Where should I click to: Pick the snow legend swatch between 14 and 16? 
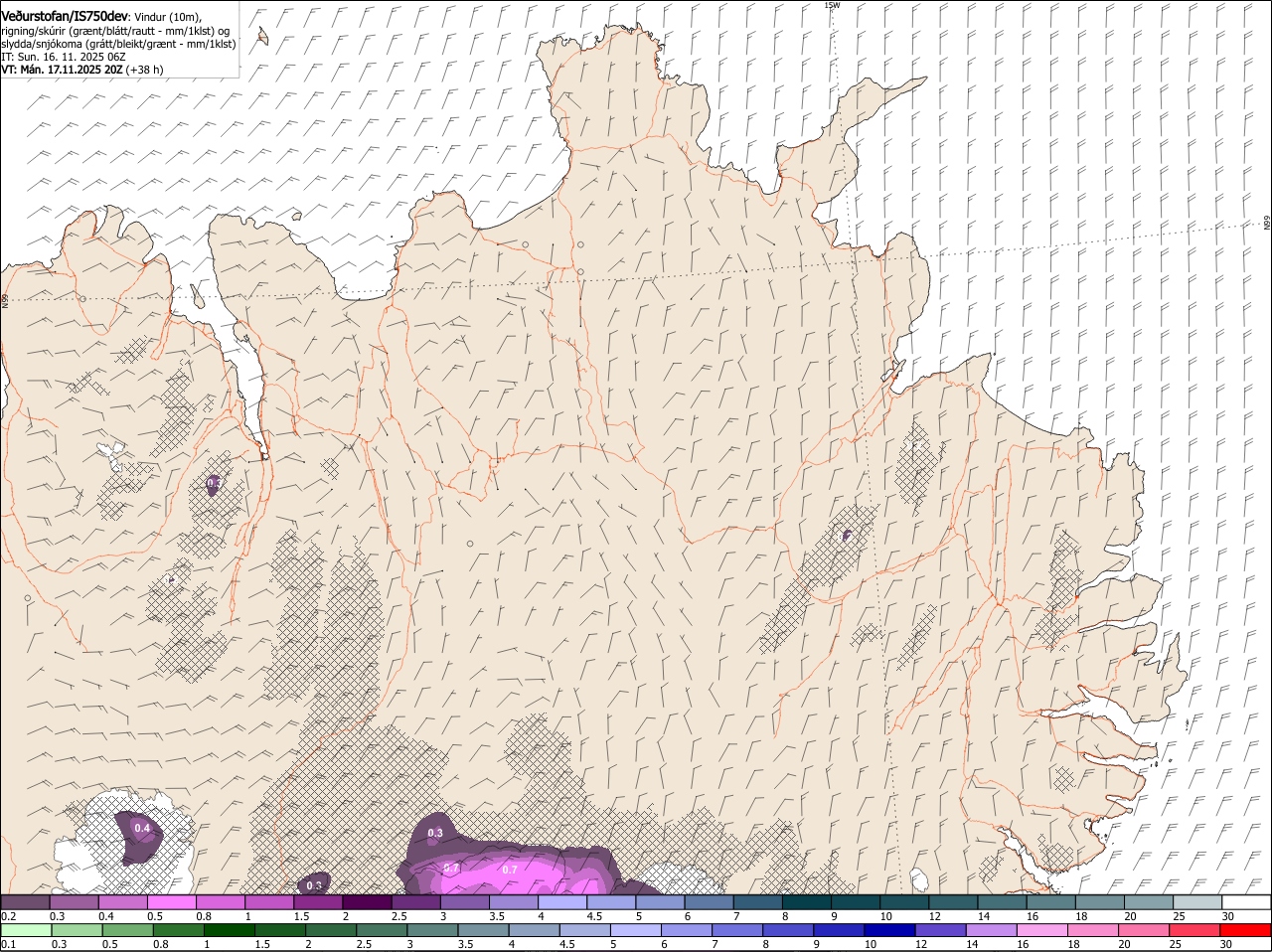point(1002,902)
